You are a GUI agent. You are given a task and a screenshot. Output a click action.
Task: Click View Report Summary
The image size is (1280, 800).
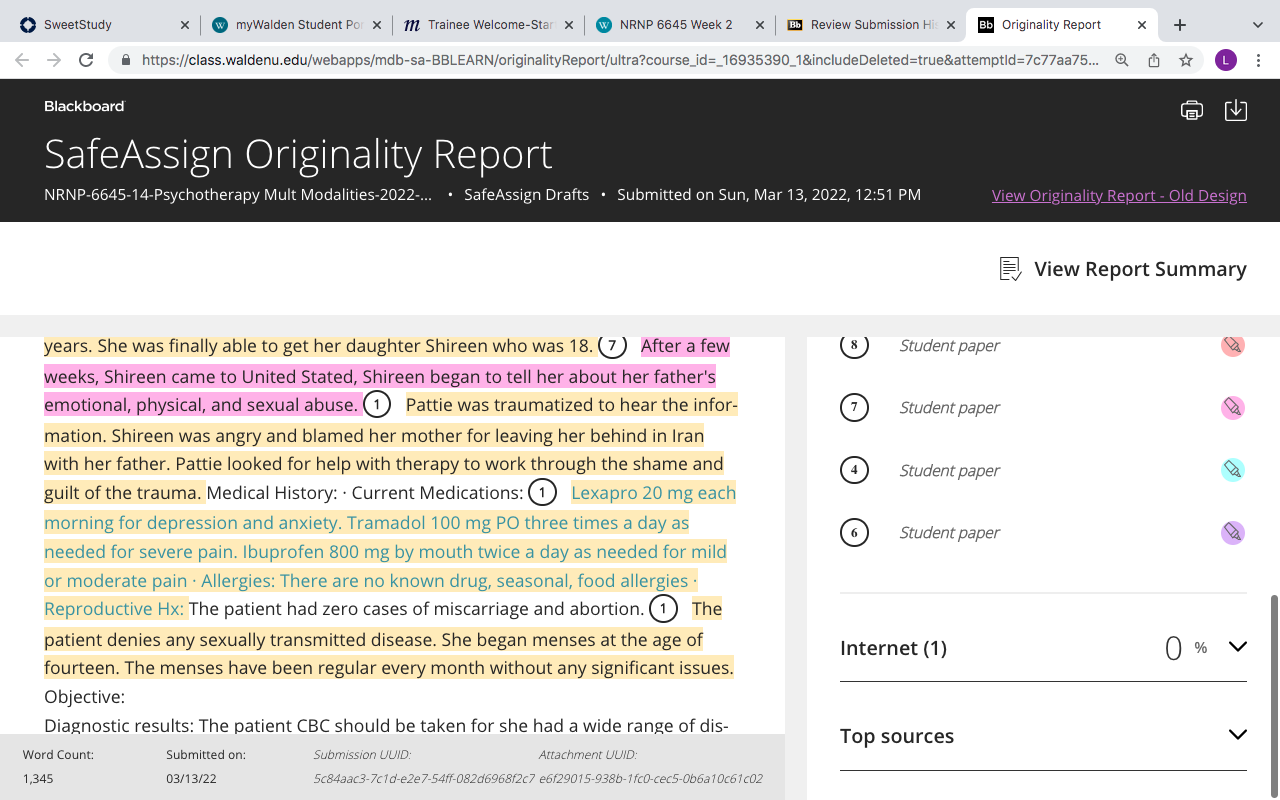pyautogui.click(x=1140, y=269)
